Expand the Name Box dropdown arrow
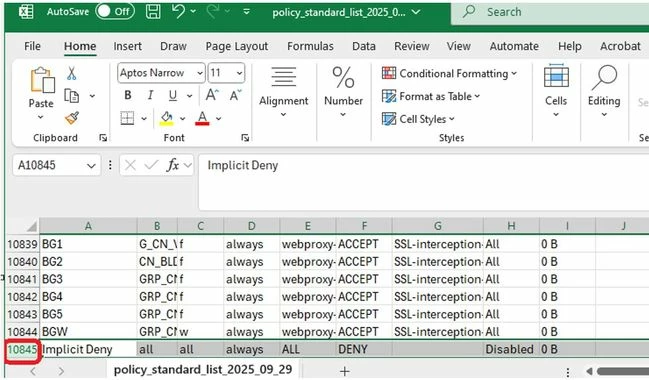This screenshot has width=649, height=380. point(91,166)
